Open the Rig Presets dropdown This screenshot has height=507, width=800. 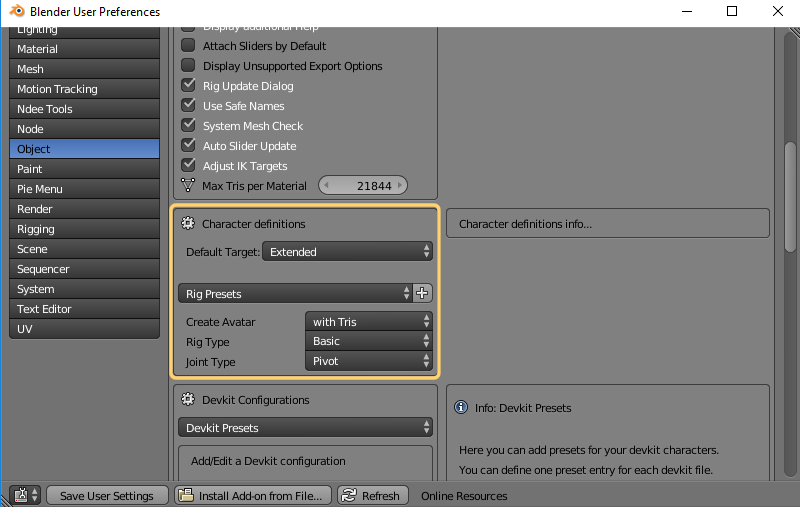pos(295,293)
